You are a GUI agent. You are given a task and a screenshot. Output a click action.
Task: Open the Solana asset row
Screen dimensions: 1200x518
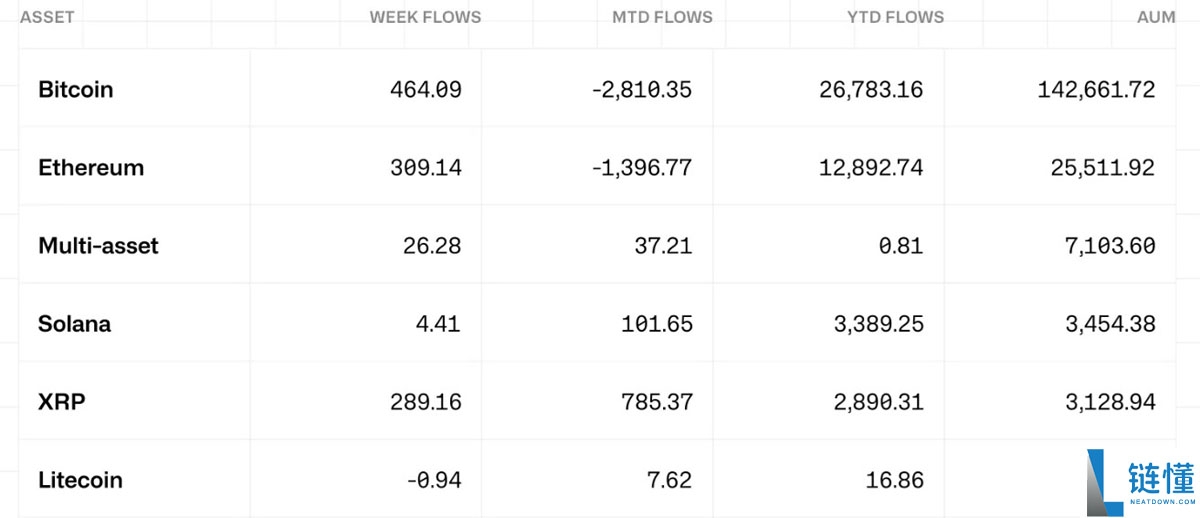(74, 324)
